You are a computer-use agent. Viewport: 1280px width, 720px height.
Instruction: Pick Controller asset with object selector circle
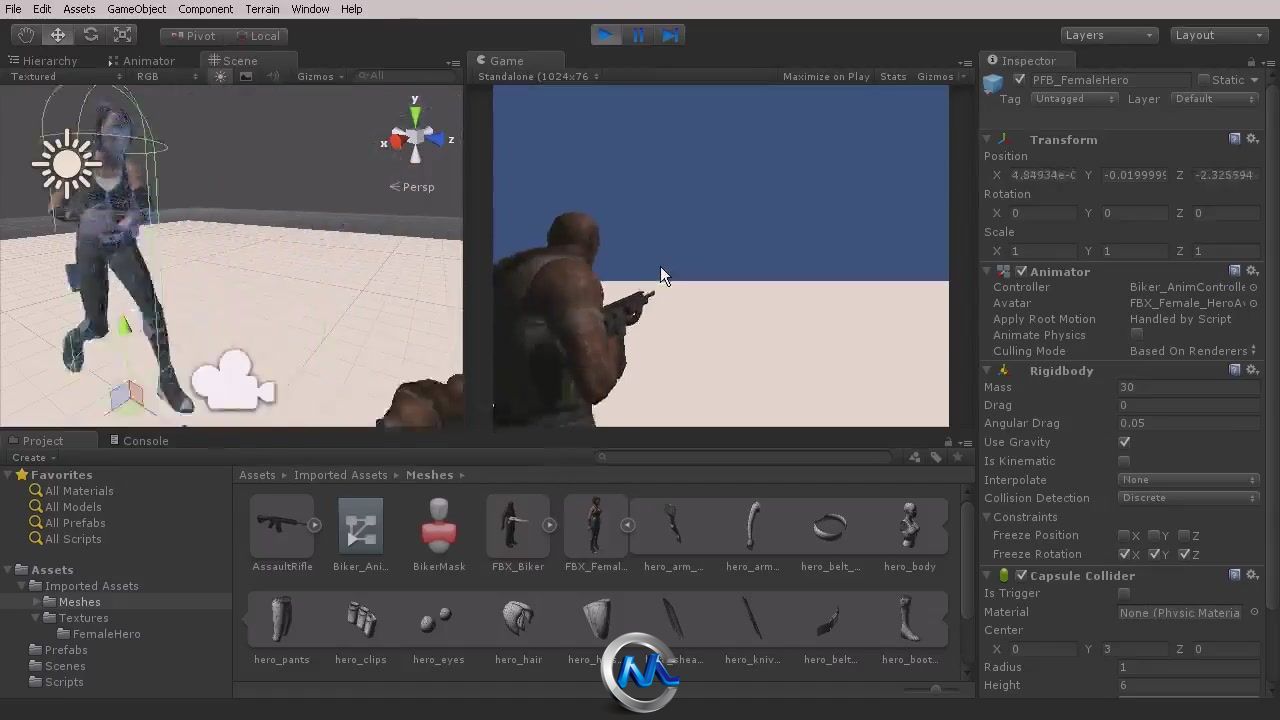(1254, 287)
